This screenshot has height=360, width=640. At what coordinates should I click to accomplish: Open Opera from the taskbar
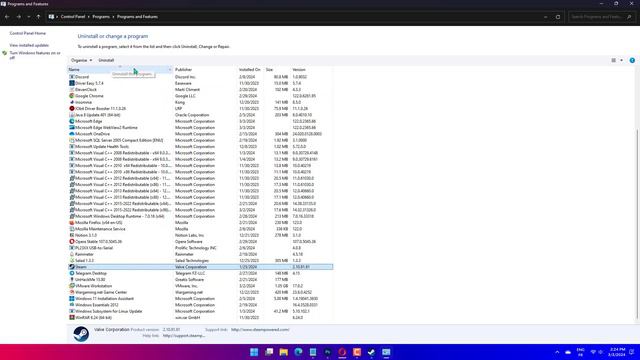(x=342, y=352)
